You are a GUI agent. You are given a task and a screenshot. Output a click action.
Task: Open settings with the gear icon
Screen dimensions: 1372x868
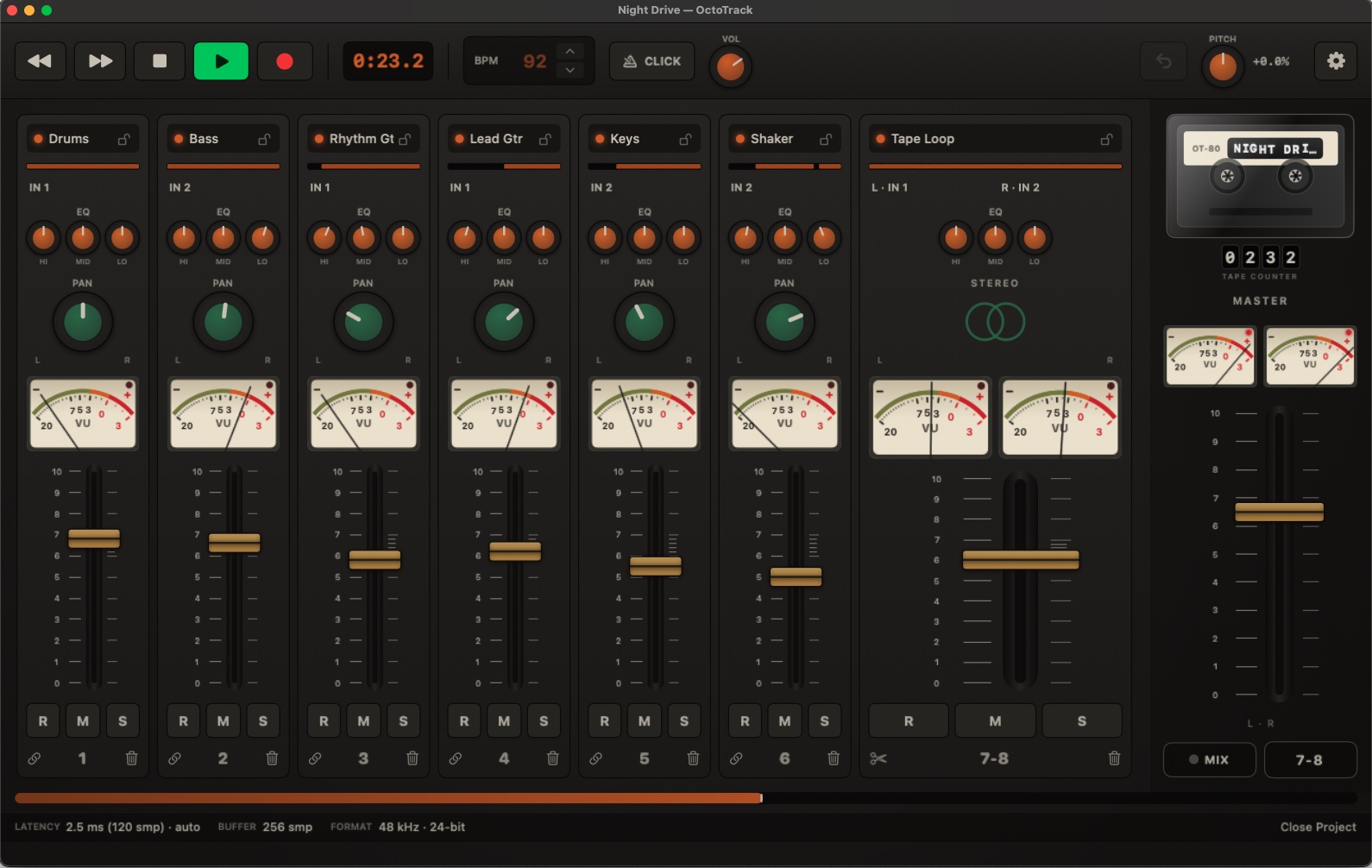coord(1336,61)
